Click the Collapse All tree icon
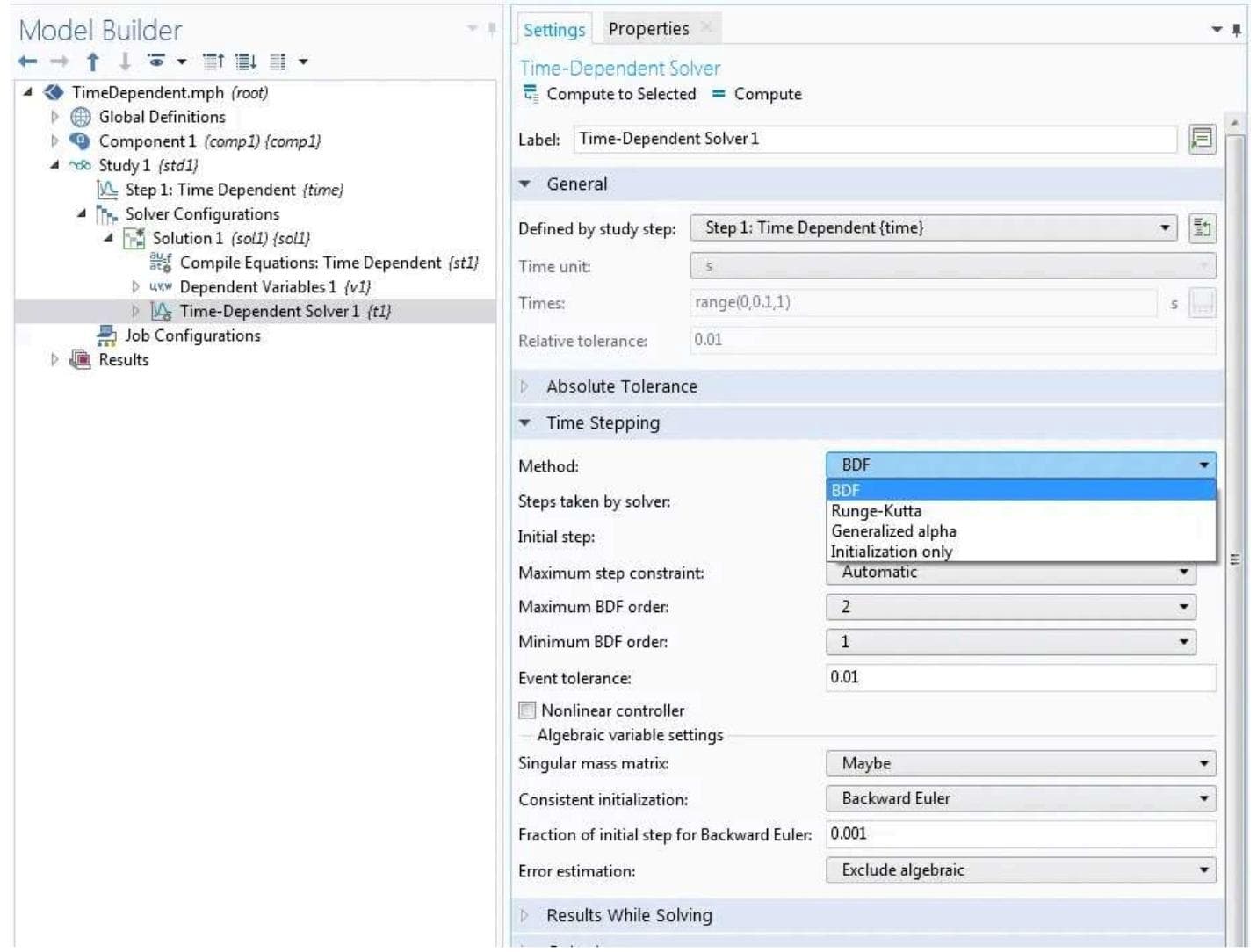The width and height of the screenshot is (1257, 952). coord(213,61)
